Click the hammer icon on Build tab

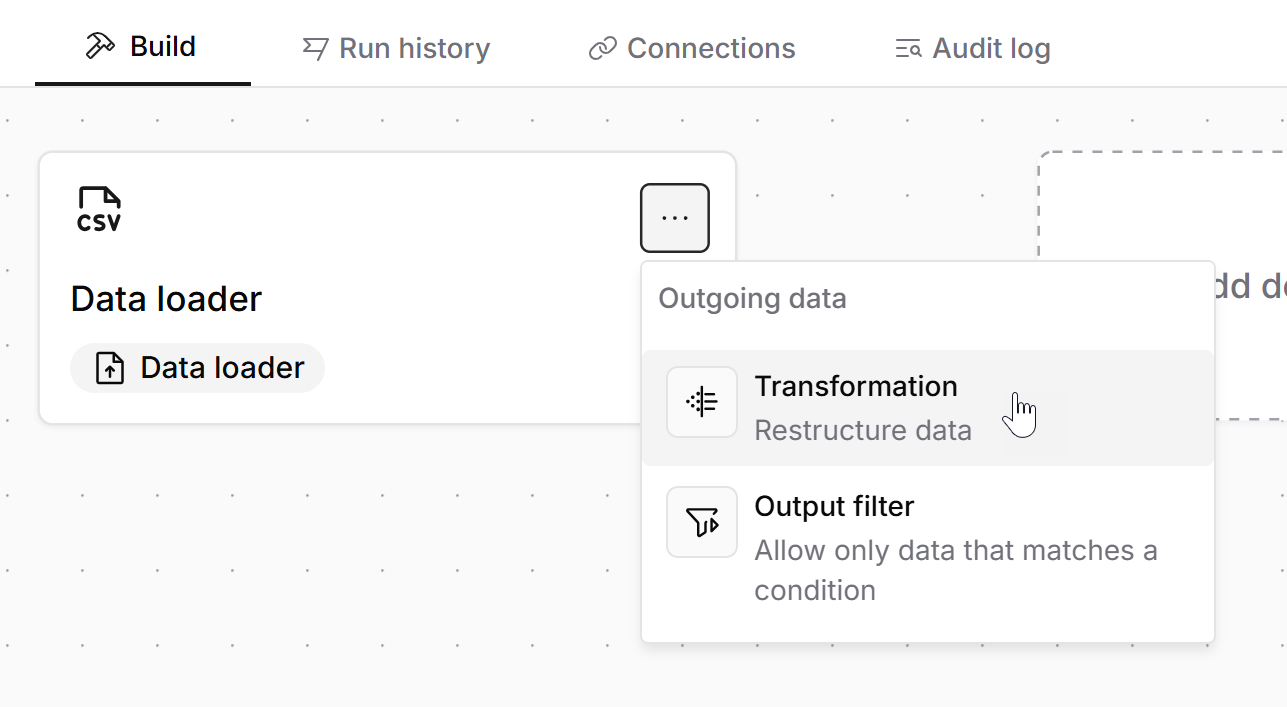pyautogui.click(x=100, y=47)
